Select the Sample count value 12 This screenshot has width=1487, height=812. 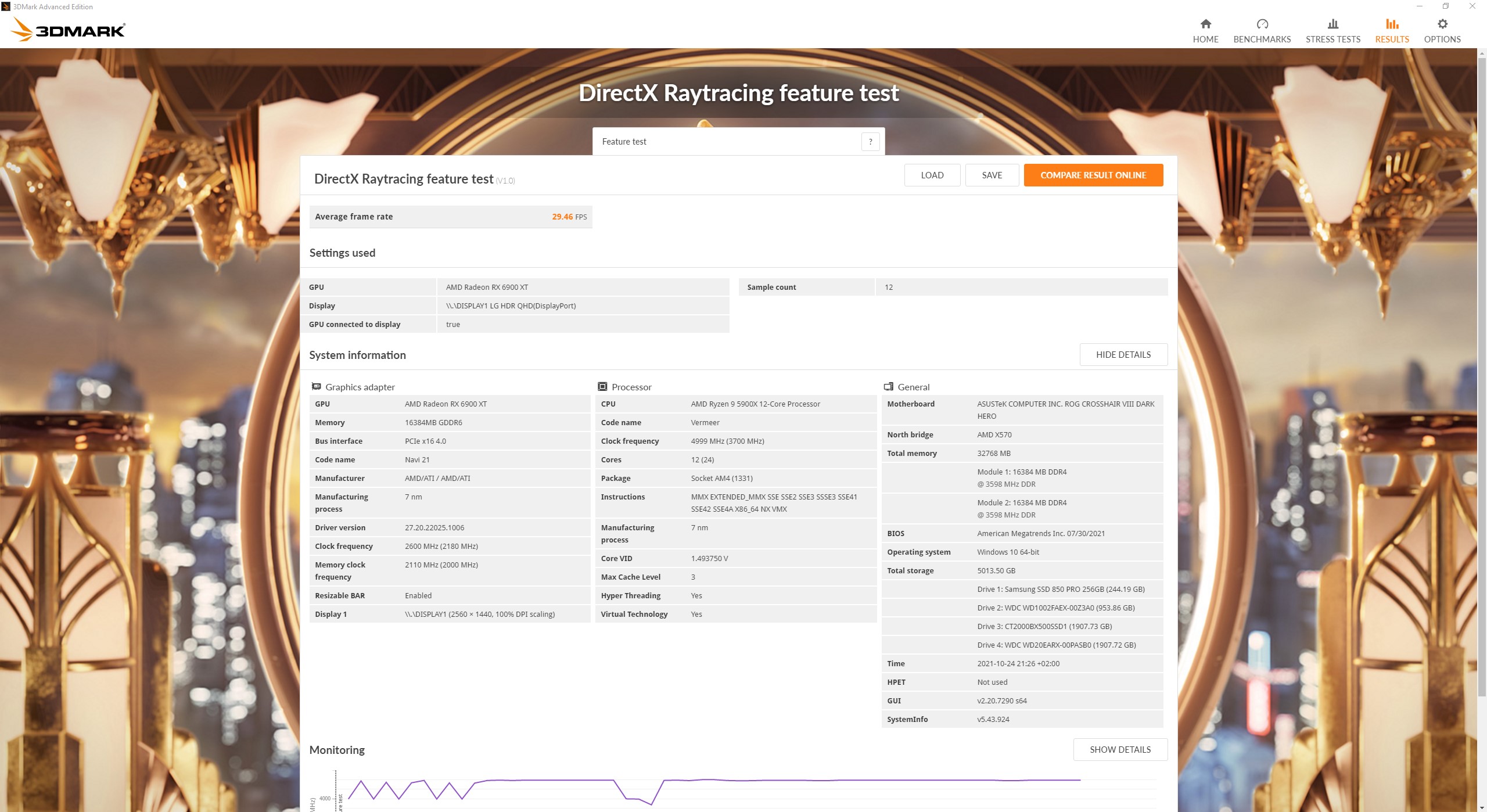[889, 287]
